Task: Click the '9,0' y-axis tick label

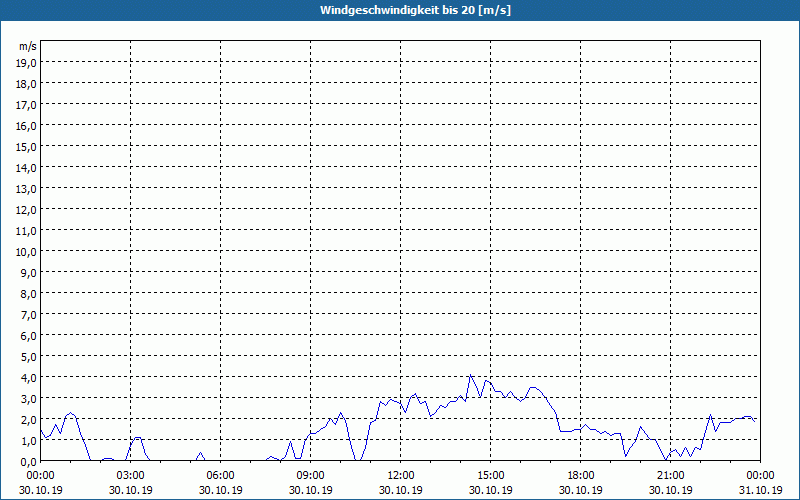Action: coord(29,272)
